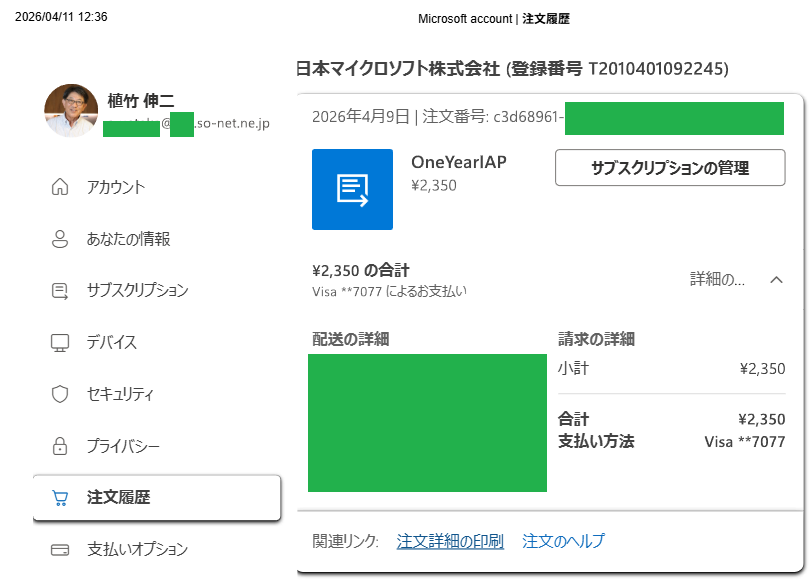Click the padlock icon beside プライバシー
Screen dimensions: 811x586
pos(60,446)
